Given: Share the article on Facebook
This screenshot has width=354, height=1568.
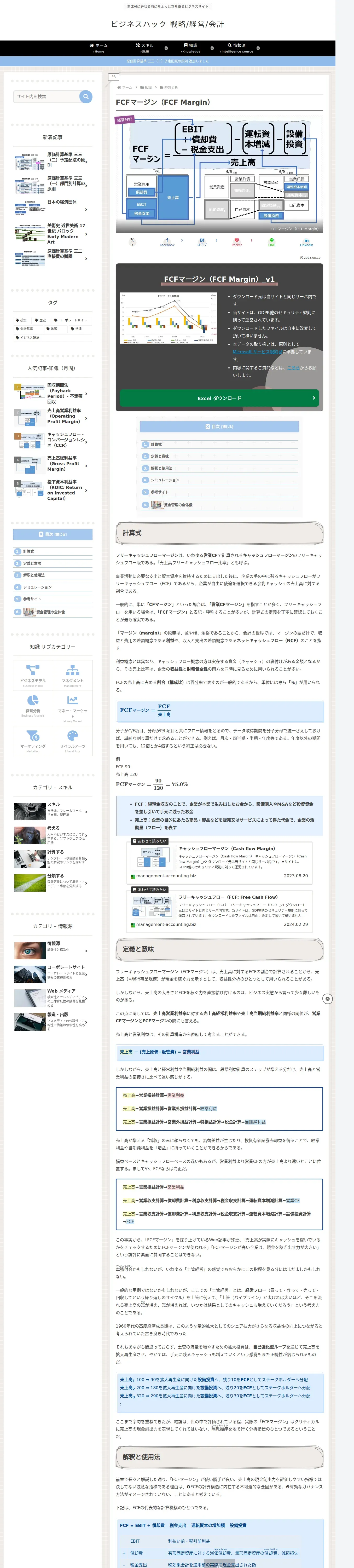Looking at the screenshot, I should pyautogui.click(x=167, y=242).
